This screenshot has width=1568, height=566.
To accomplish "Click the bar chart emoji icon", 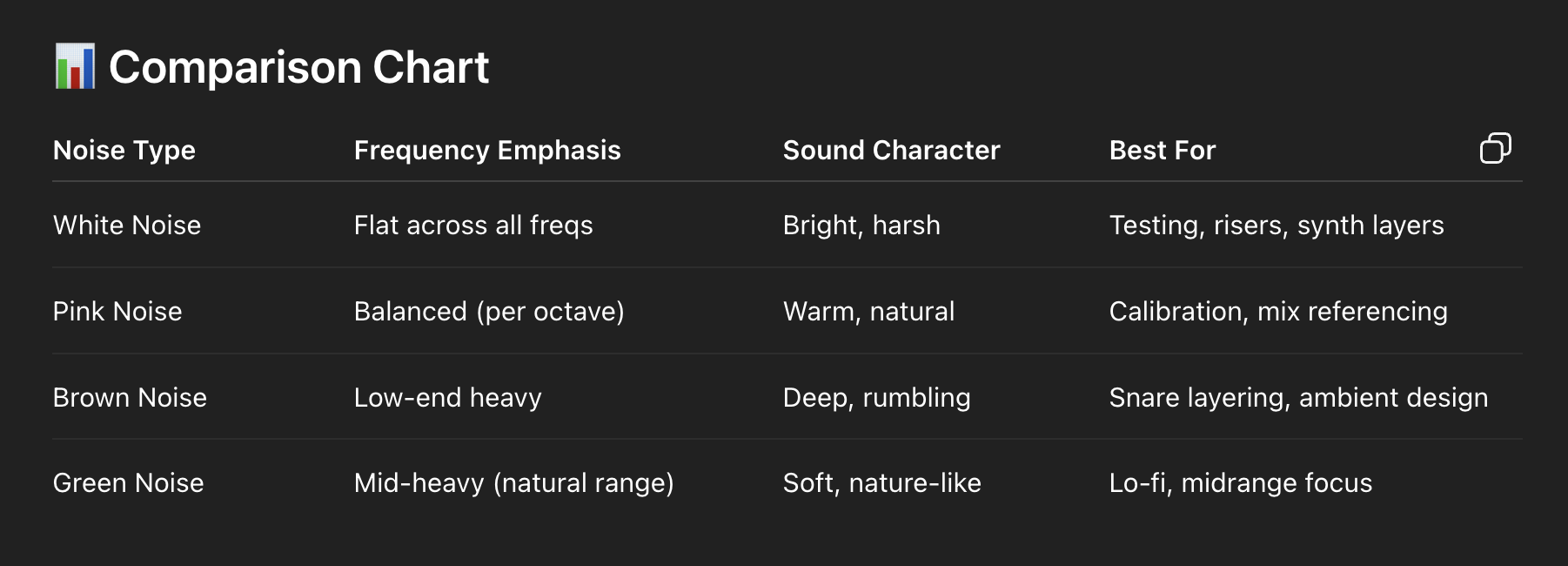I will click(75, 67).
